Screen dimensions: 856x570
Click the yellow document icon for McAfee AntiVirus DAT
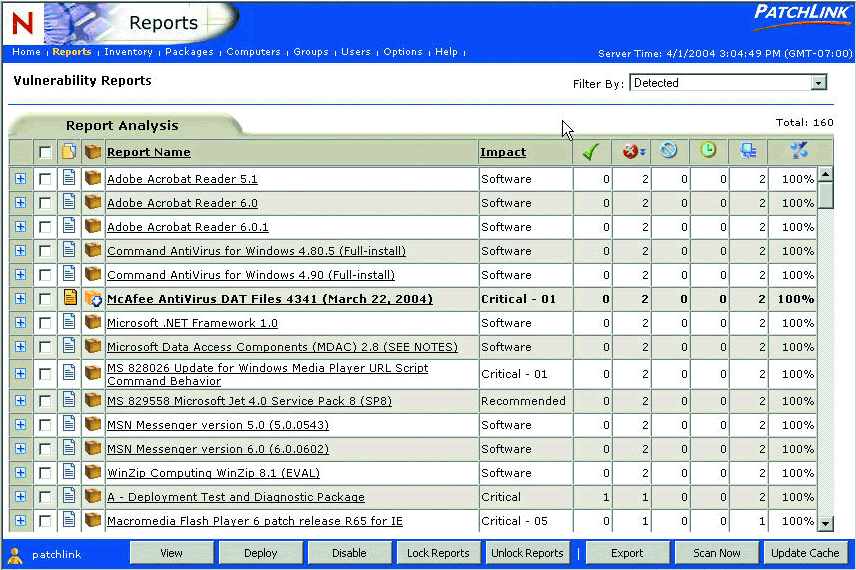pos(69,298)
